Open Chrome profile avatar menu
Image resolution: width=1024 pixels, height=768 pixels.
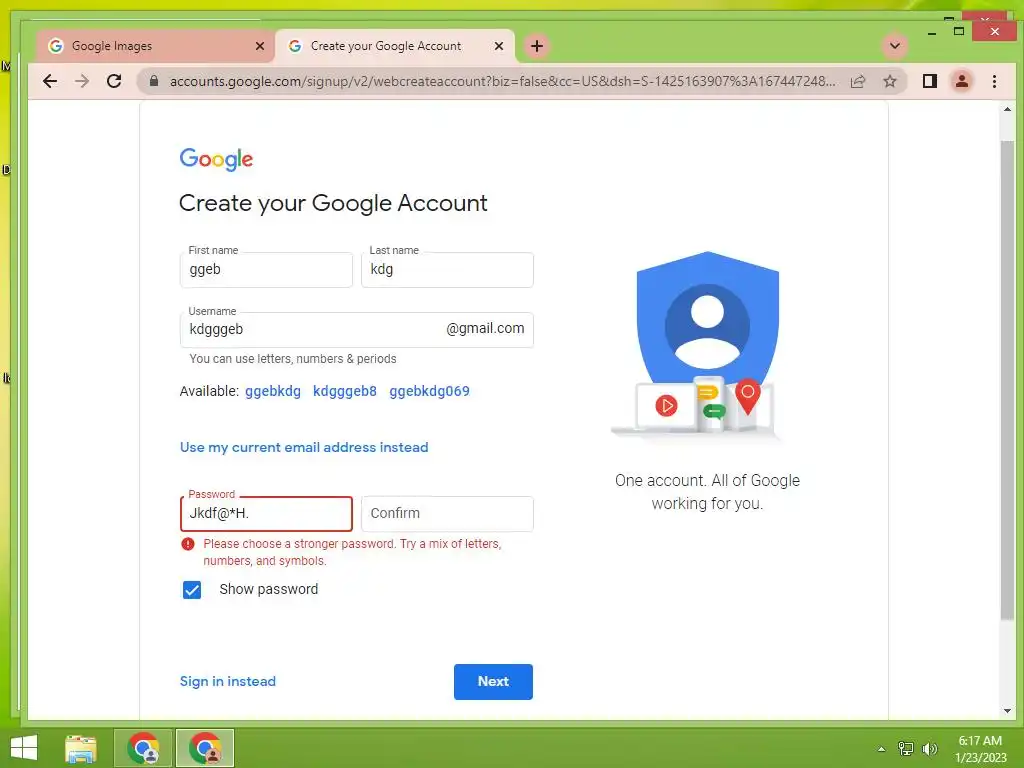click(x=962, y=81)
